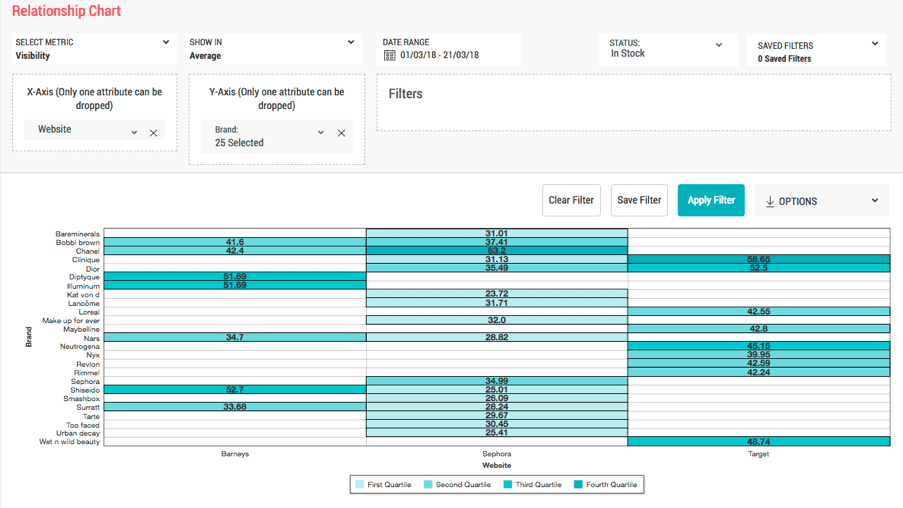Remove the Website attribute from X-Axis
Image resolution: width=903 pixels, height=508 pixels.
click(x=153, y=133)
